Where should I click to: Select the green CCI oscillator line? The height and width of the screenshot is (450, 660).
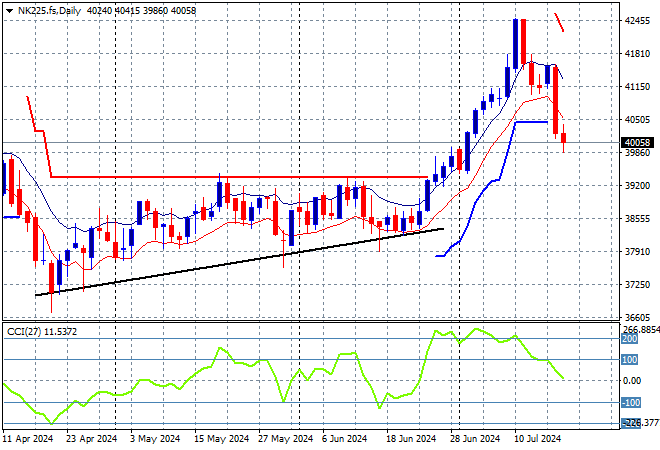click(x=283, y=376)
